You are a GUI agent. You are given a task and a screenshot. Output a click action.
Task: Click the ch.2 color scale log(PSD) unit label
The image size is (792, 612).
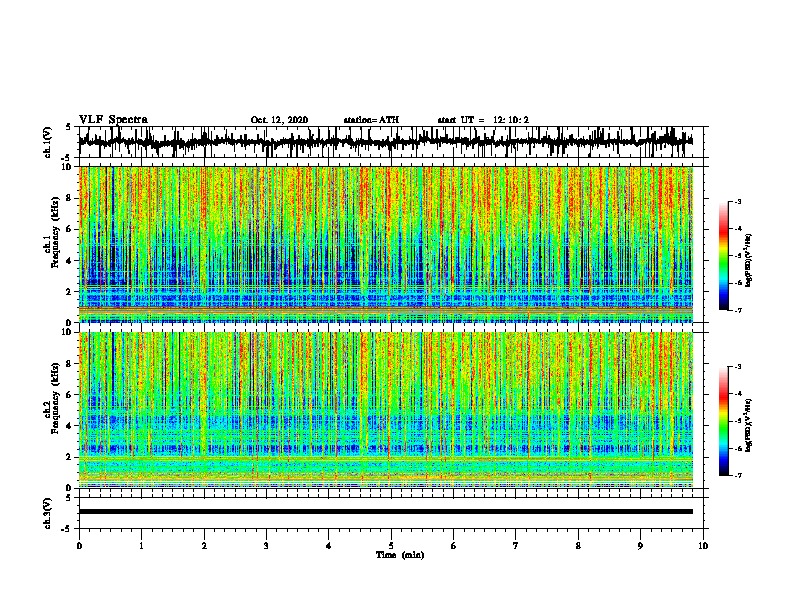point(749,425)
